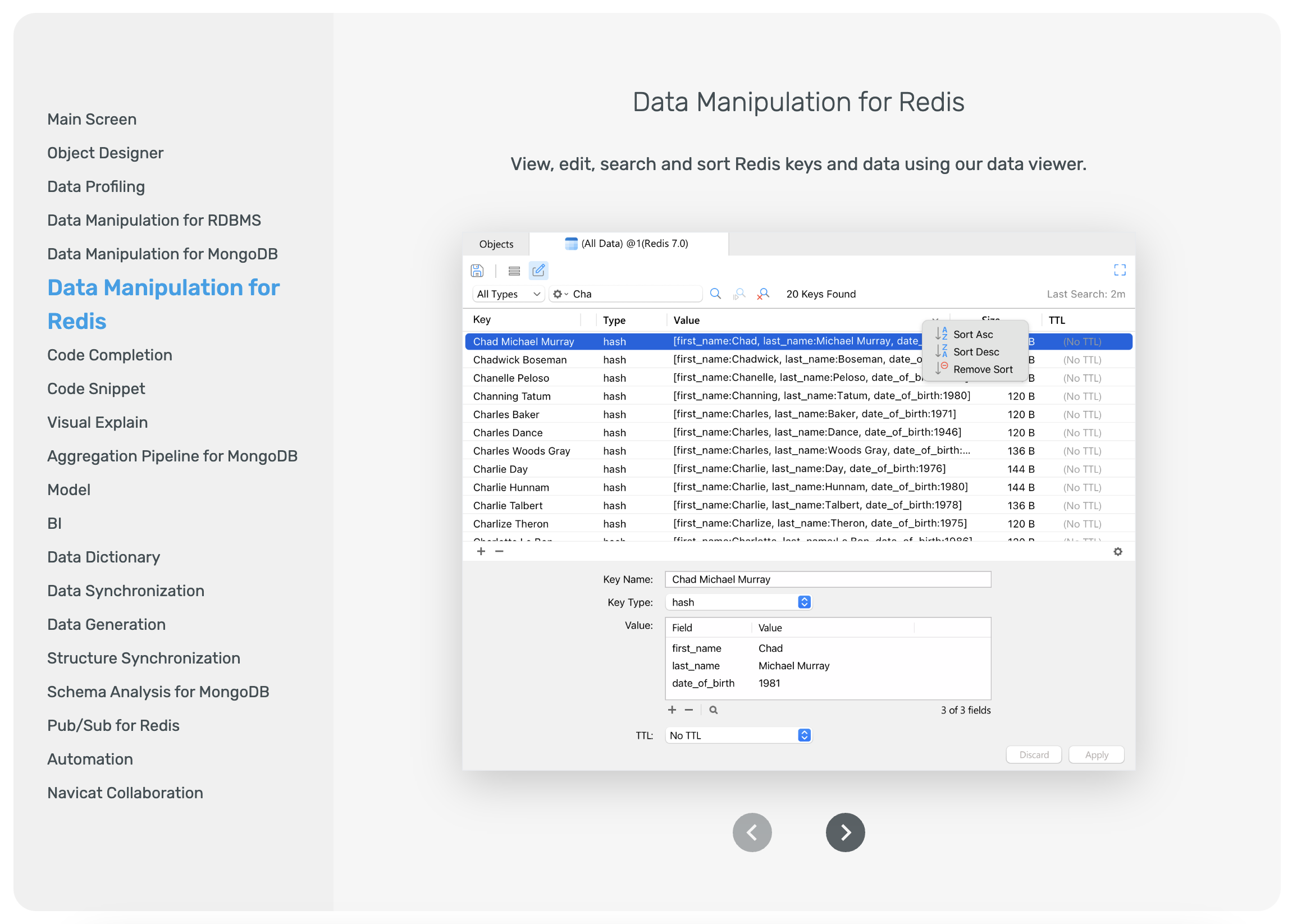Screen dimensions: 1297x924
Task: Open Data Dictionary in the sidebar
Action: pyautogui.click(x=103, y=557)
